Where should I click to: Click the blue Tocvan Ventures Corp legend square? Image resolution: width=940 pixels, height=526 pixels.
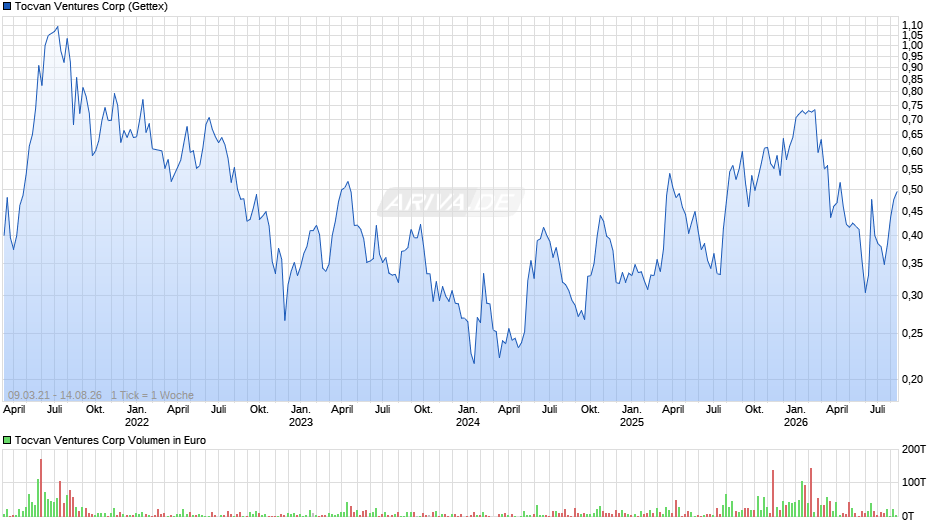pyautogui.click(x=7, y=7)
